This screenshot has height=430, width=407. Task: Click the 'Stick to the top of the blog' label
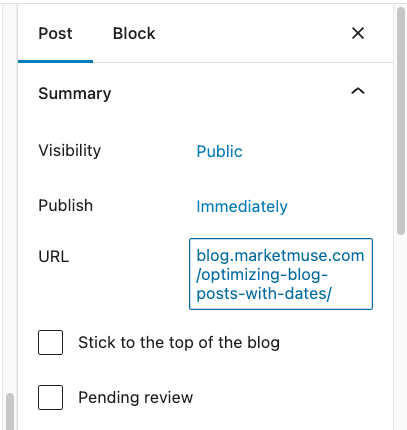tap(179, 343)
